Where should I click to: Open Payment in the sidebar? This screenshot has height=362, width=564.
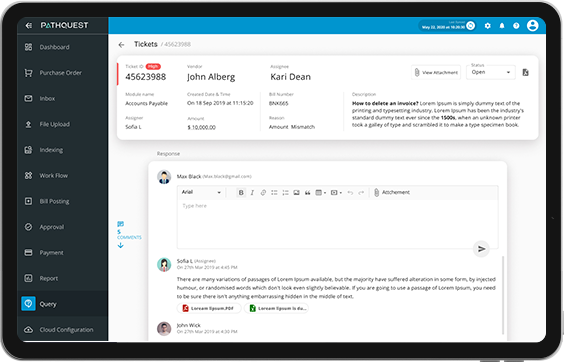(x=62, y=253)
